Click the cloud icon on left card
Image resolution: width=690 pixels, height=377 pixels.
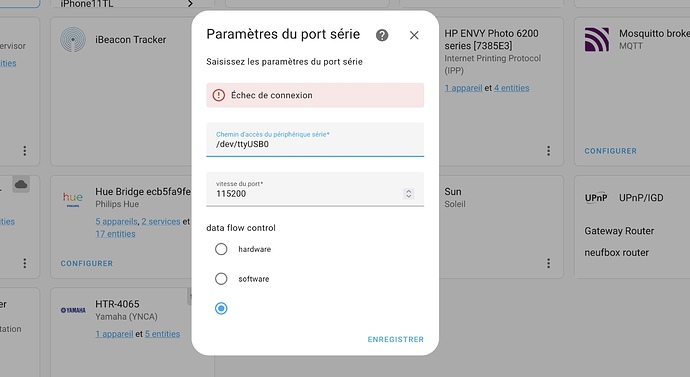point(21,185)
